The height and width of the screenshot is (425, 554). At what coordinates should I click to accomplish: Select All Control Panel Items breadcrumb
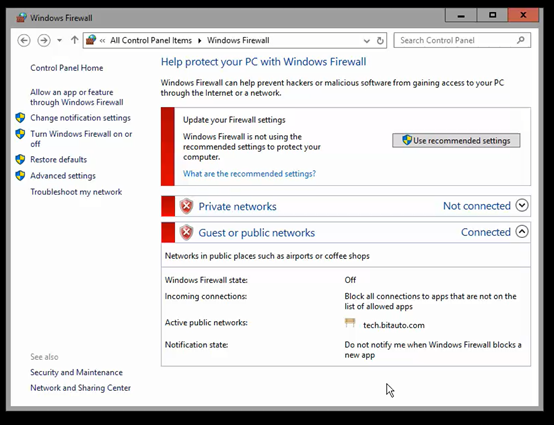point(151,40)
